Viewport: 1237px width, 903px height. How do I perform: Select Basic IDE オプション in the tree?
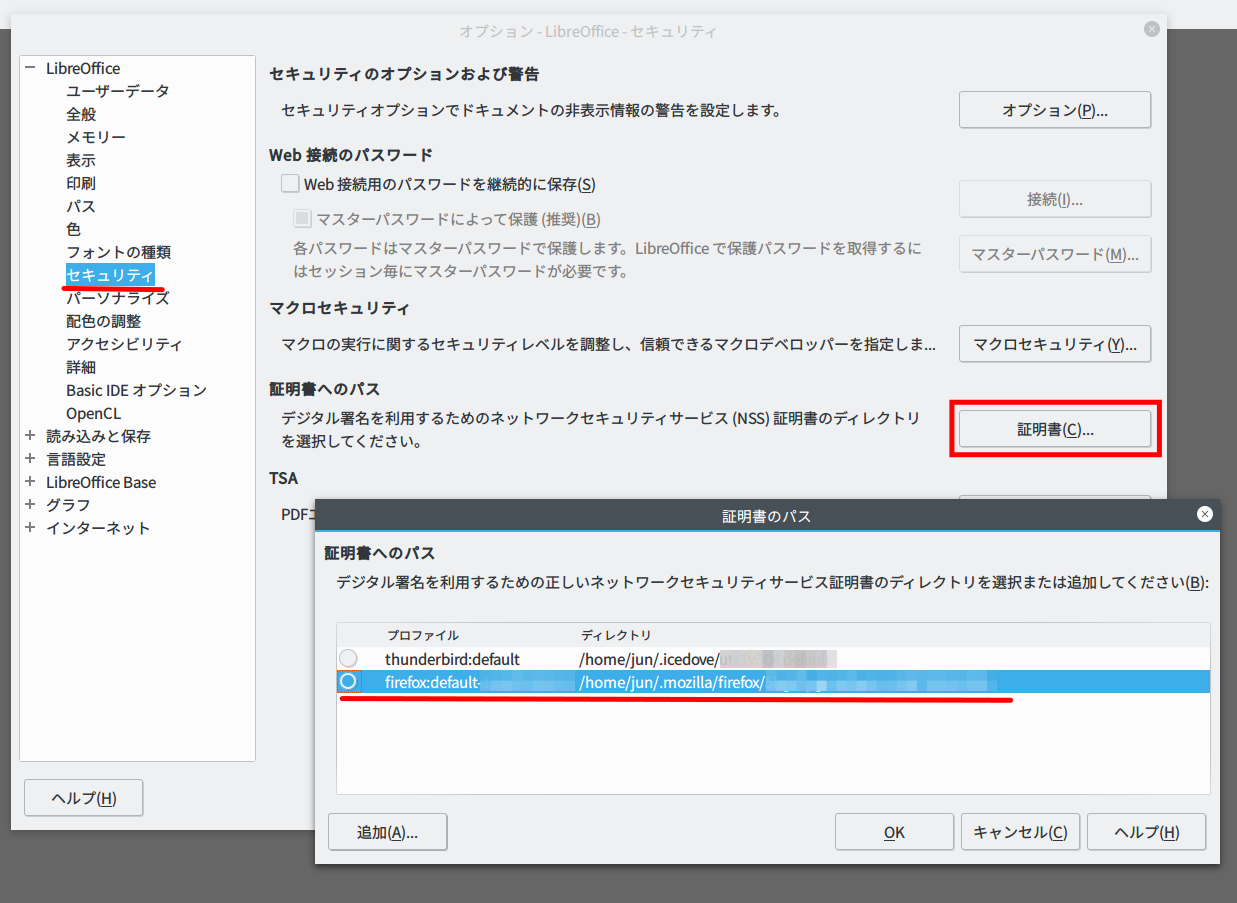tap(136, 390)
